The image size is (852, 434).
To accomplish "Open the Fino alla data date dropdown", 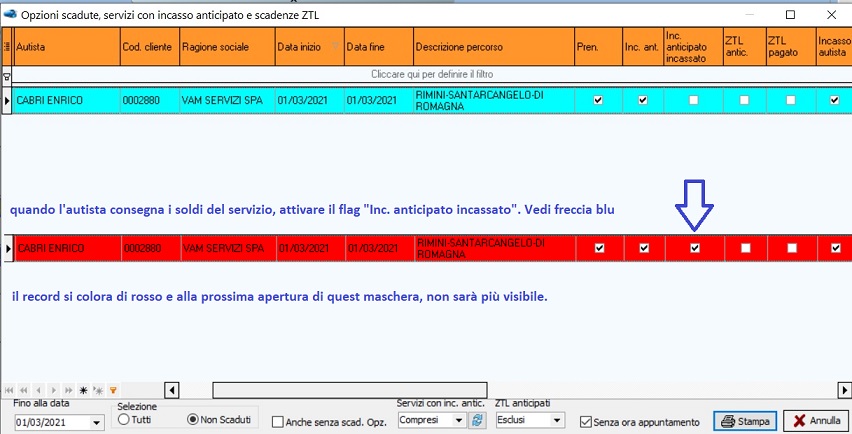I will tap(97, 422).
